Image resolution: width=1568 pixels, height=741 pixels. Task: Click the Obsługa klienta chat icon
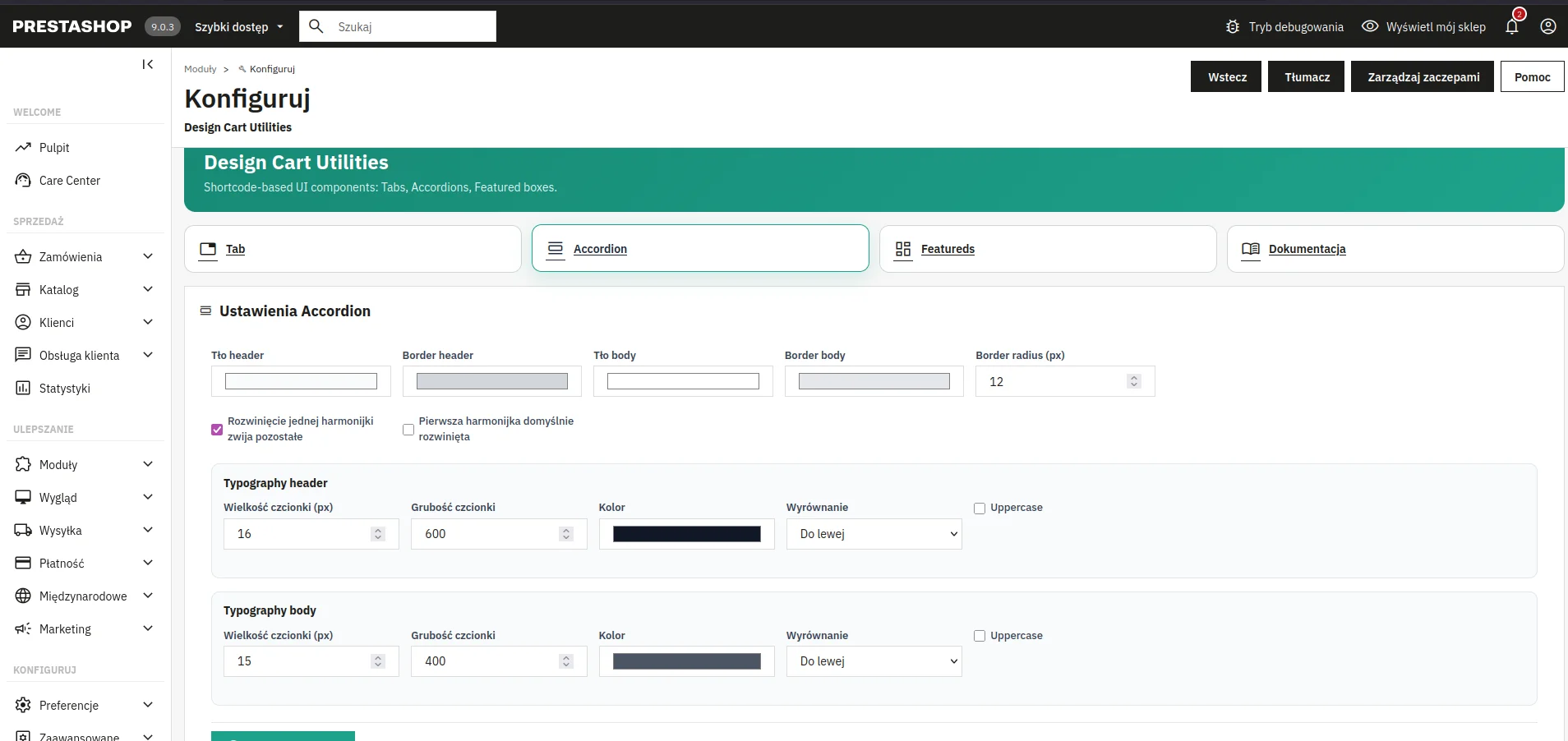(x=23, y=356)
